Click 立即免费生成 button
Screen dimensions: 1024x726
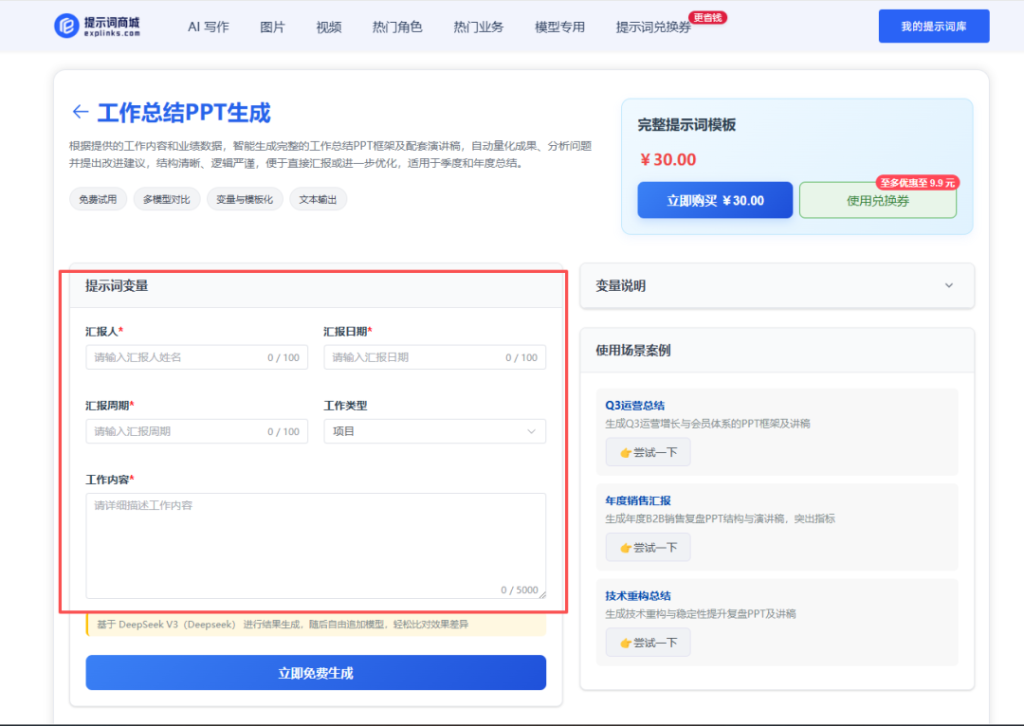[315, 673]
